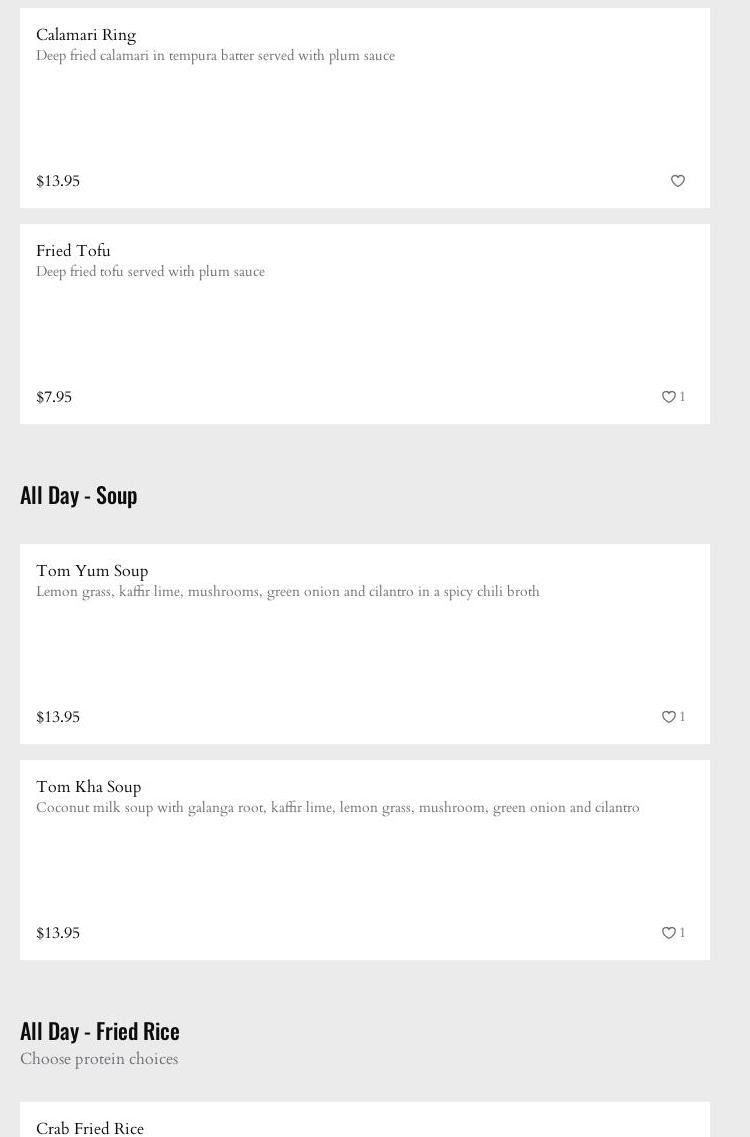The height and width of the screenshot is (1137, 750).
Task: Click the Tom Kha Soup heart icon
Action: (669, 933)
